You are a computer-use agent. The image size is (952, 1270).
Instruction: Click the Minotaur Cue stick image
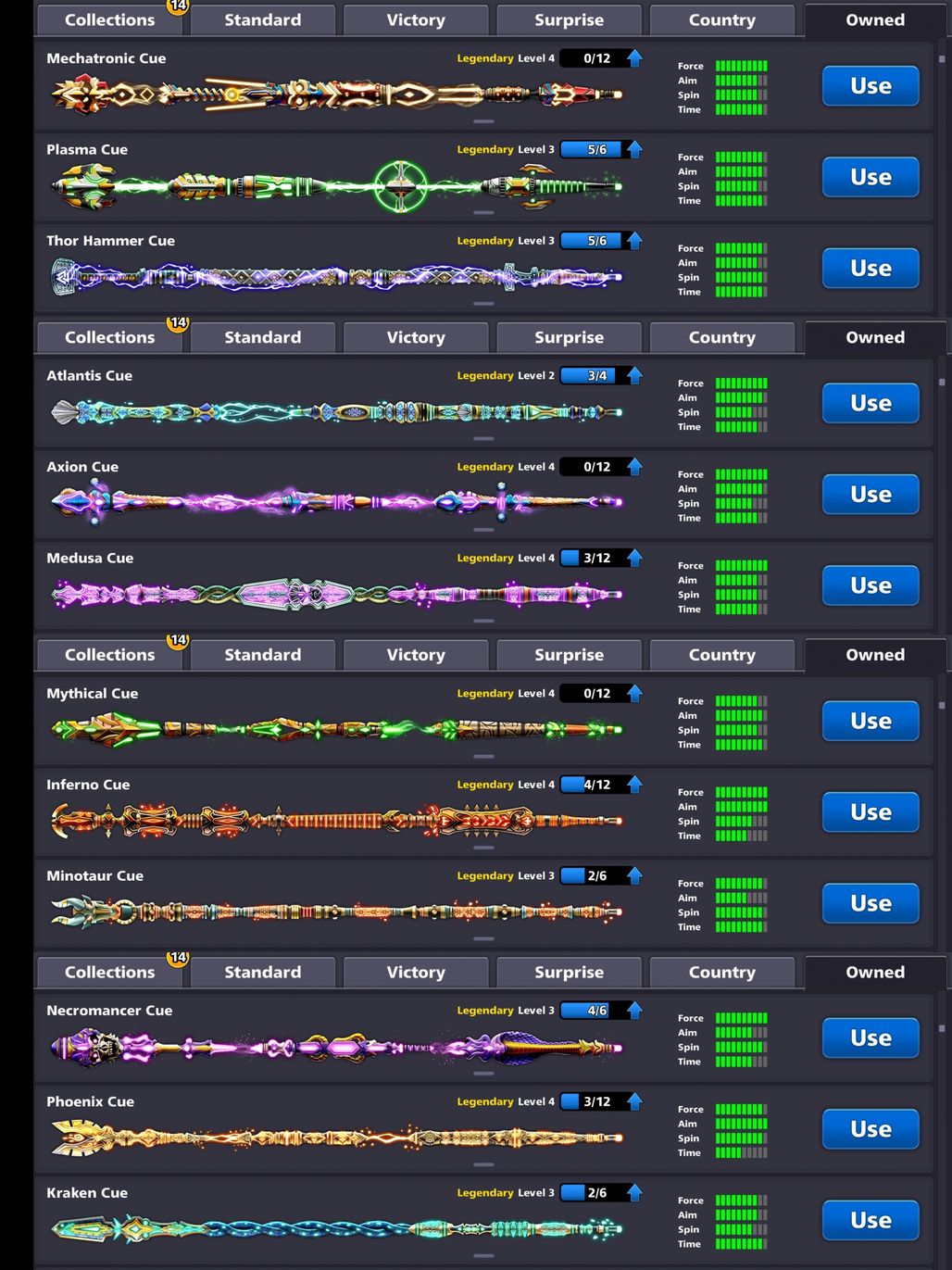click(336, 912)
